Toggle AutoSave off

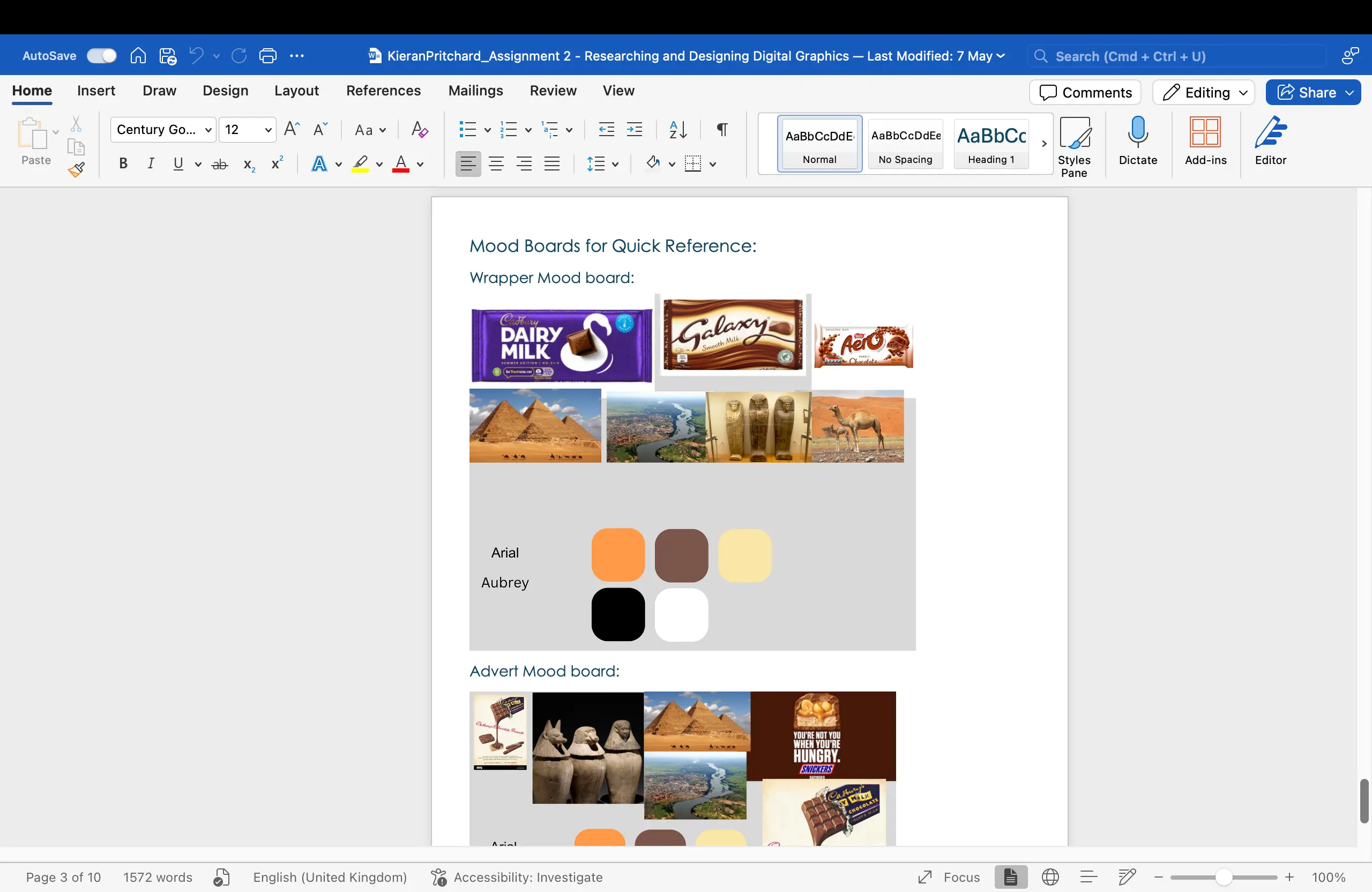tap(101, 55)
